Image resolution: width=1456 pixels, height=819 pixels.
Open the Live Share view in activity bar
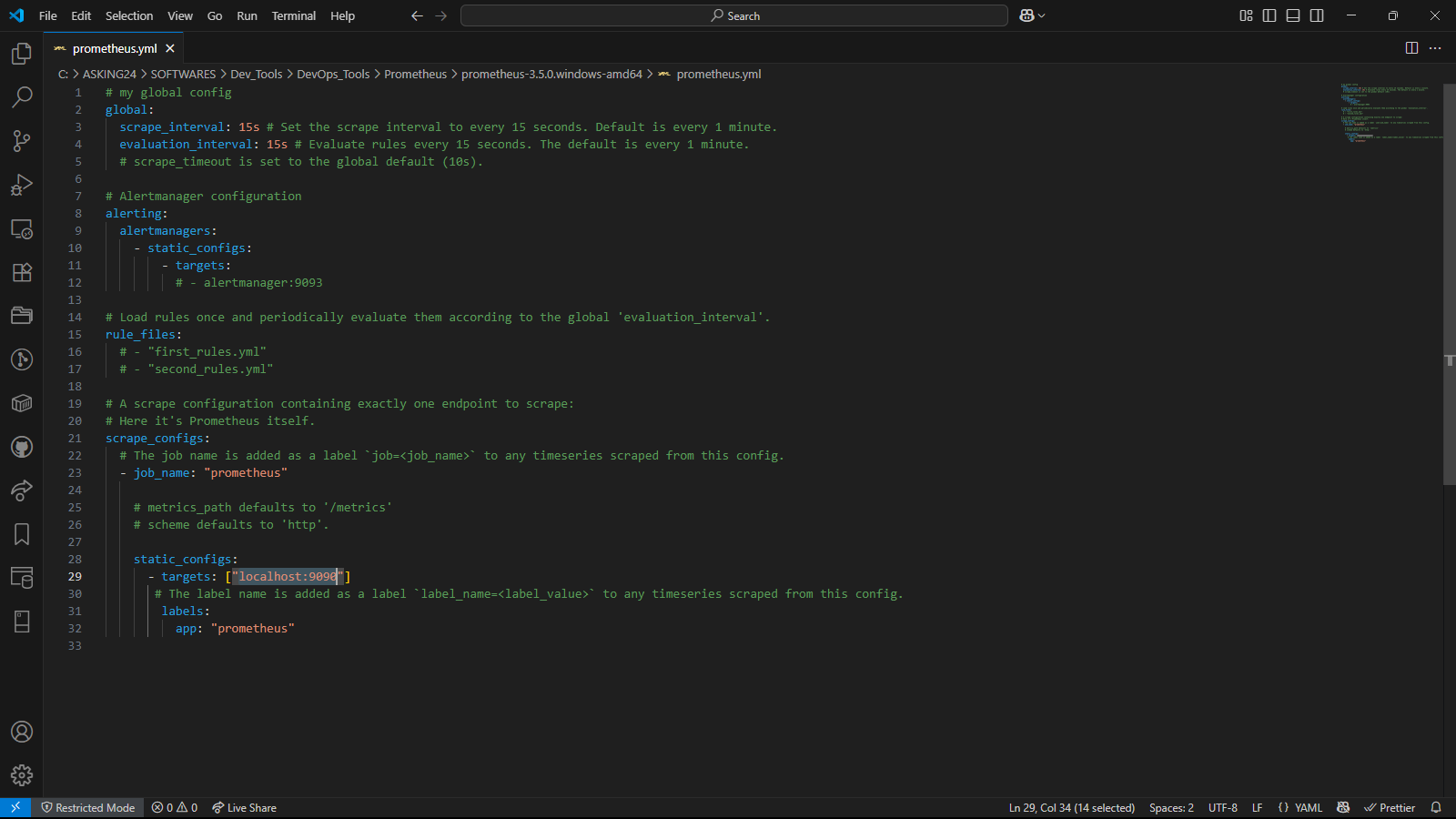tap(22, 490)
